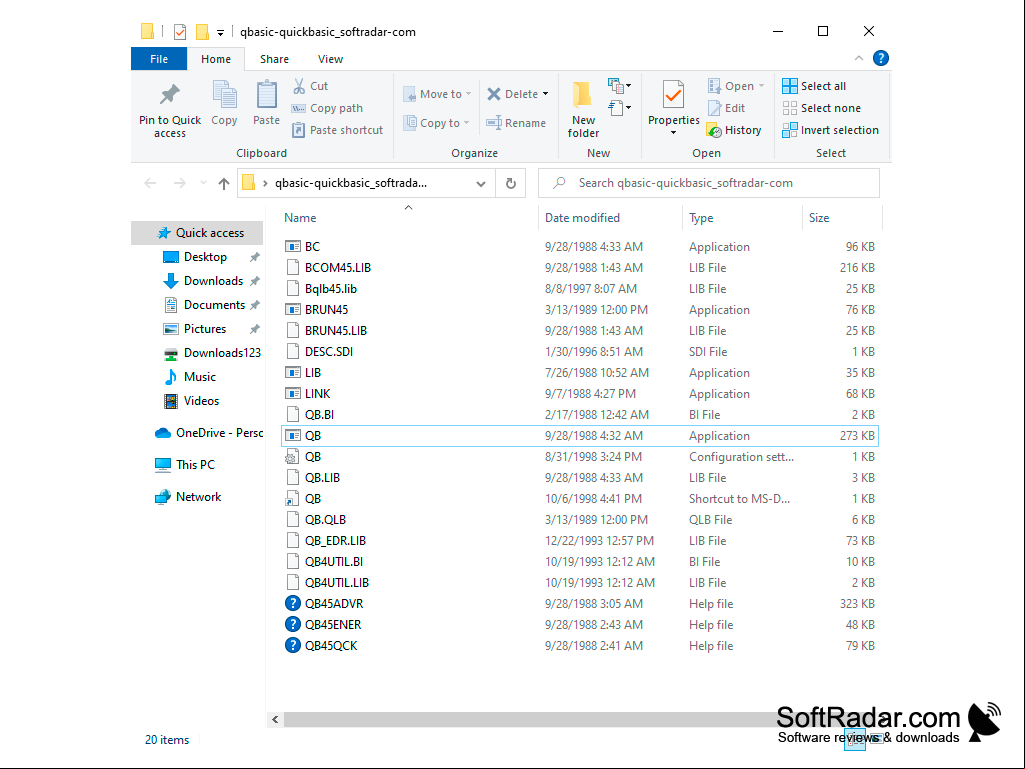This screenshot has height=769, width=1025.
Task: Click the Cut scissors icon
Action: 299,86
